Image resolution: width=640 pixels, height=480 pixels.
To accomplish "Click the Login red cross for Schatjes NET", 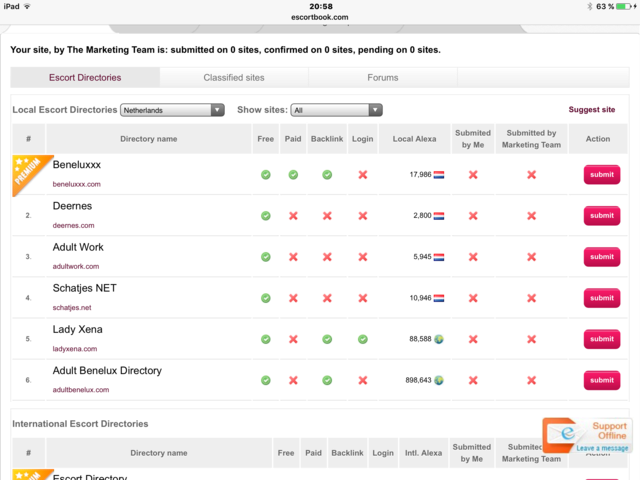I will click(363, 298).
